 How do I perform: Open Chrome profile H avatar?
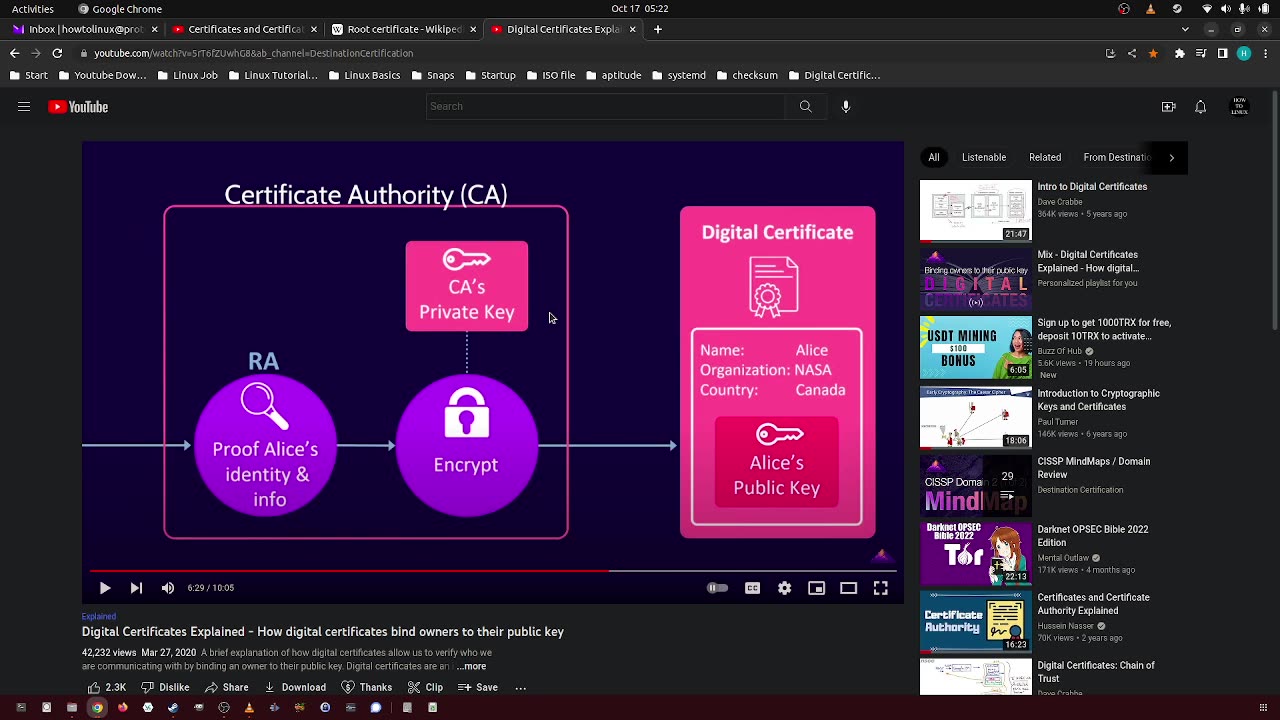pos(1244,53)
